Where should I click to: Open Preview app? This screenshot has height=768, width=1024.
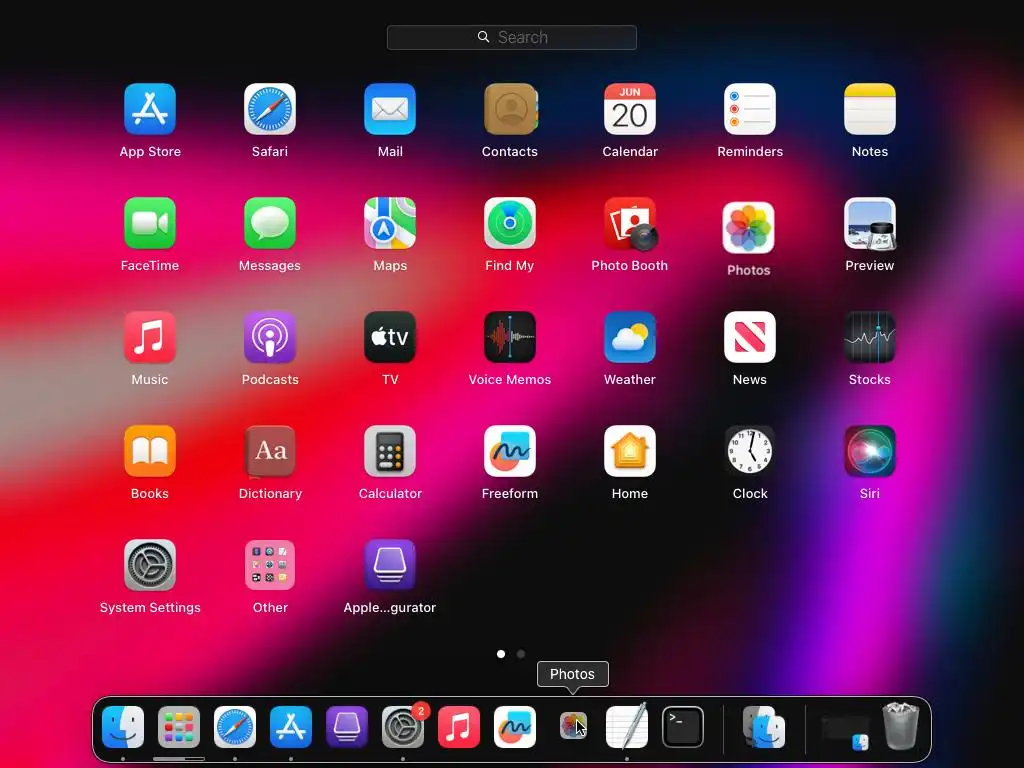[870, 223]
